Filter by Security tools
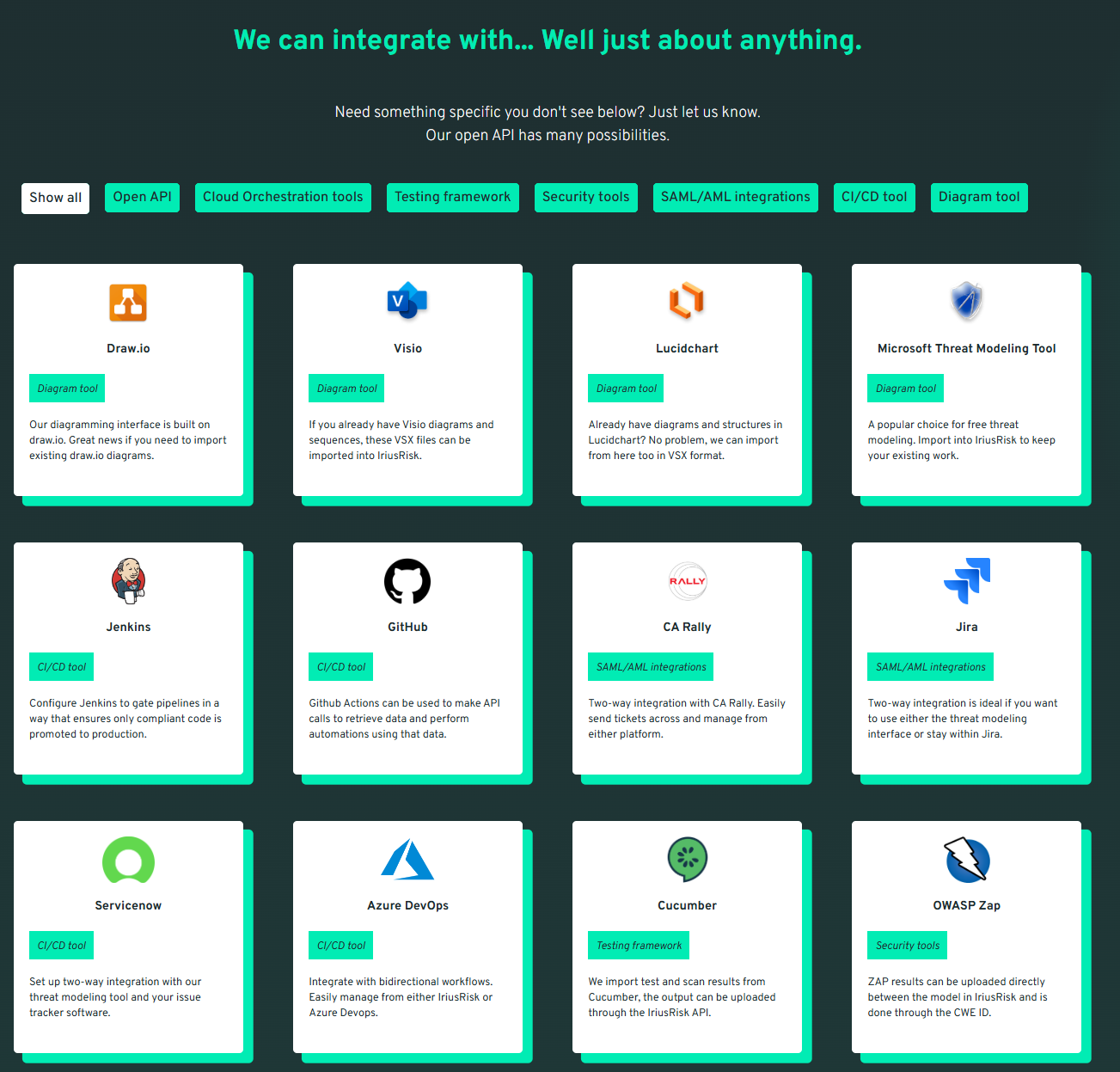The width and height of the screenshot is (1120, 1072). (x=585, y=197)
